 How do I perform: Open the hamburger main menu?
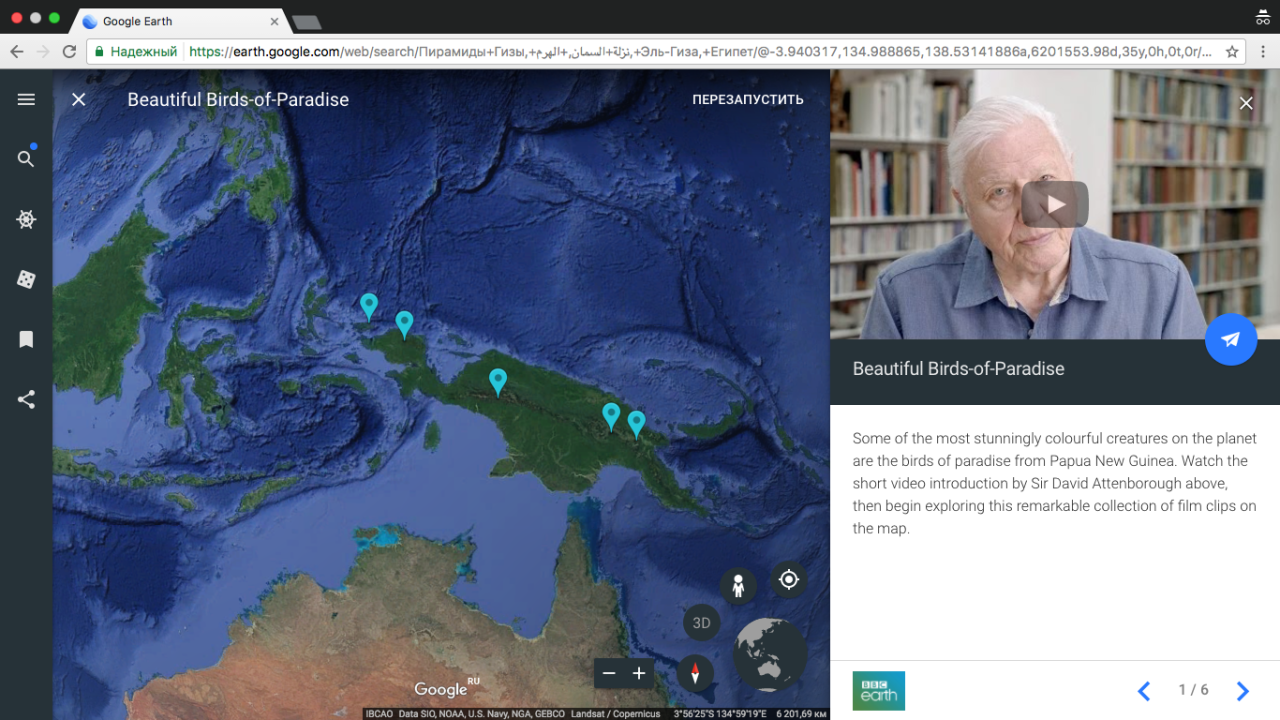coord(26,99)
